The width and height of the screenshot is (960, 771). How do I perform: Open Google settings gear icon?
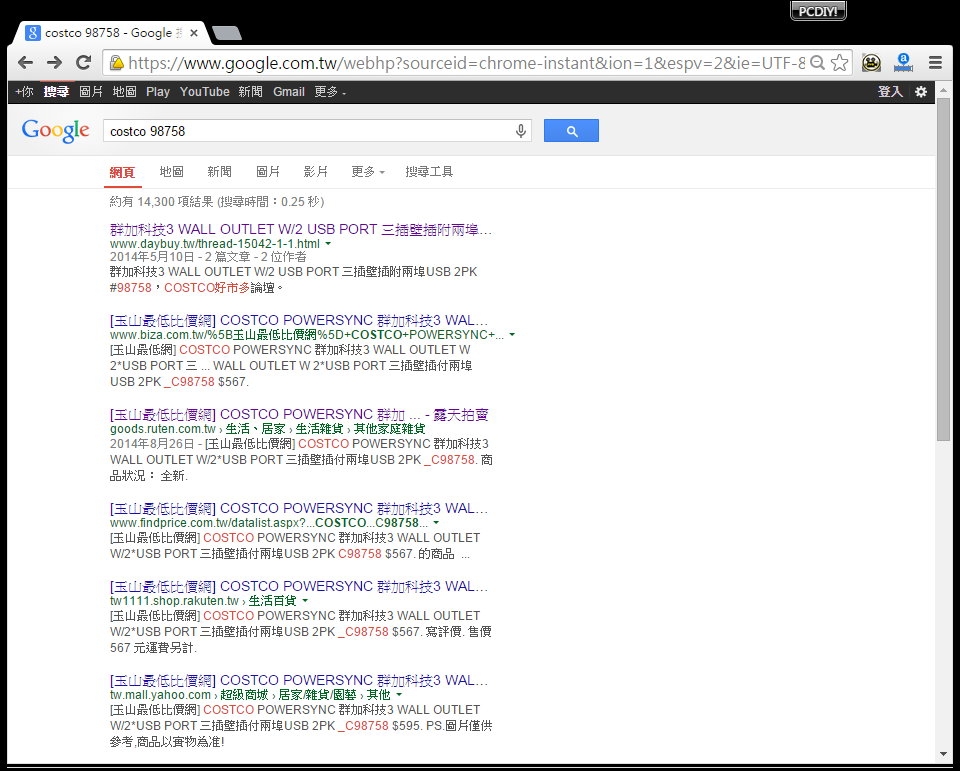pyautogui.click(x=921, y=92)
